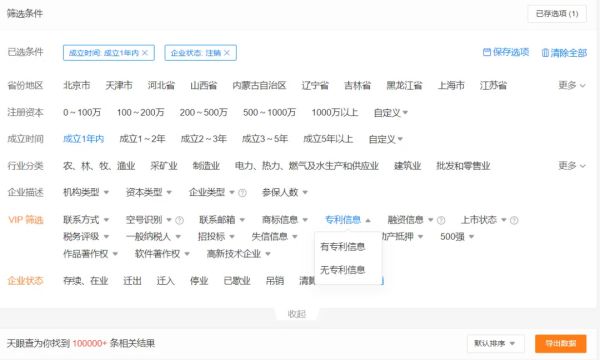The width and height of the screenshot is (600, 360).
Task: Open the 失信信息 dropdown
Action: [x=274, y=237]
